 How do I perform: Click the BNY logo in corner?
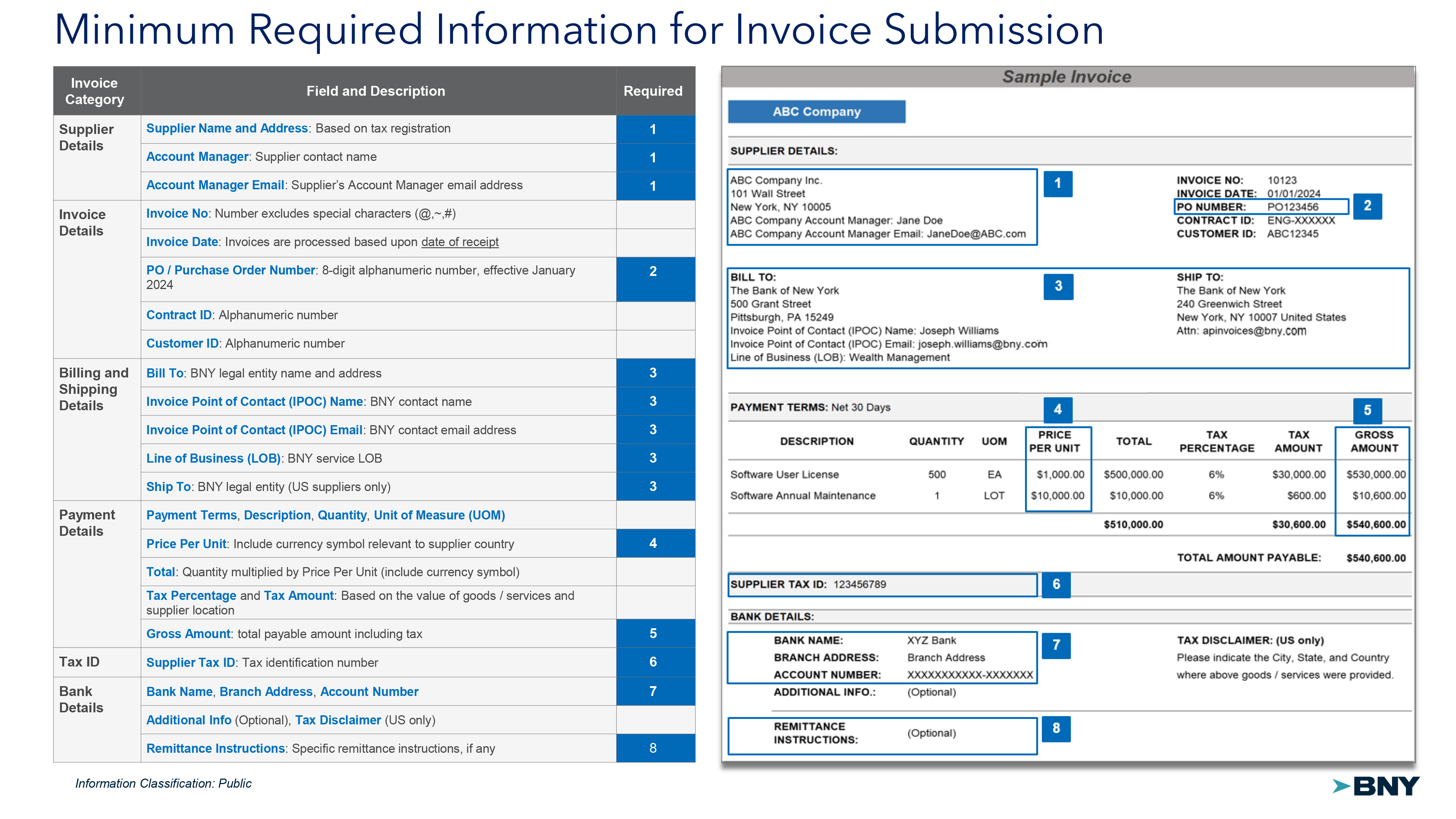pos(1377,786)
